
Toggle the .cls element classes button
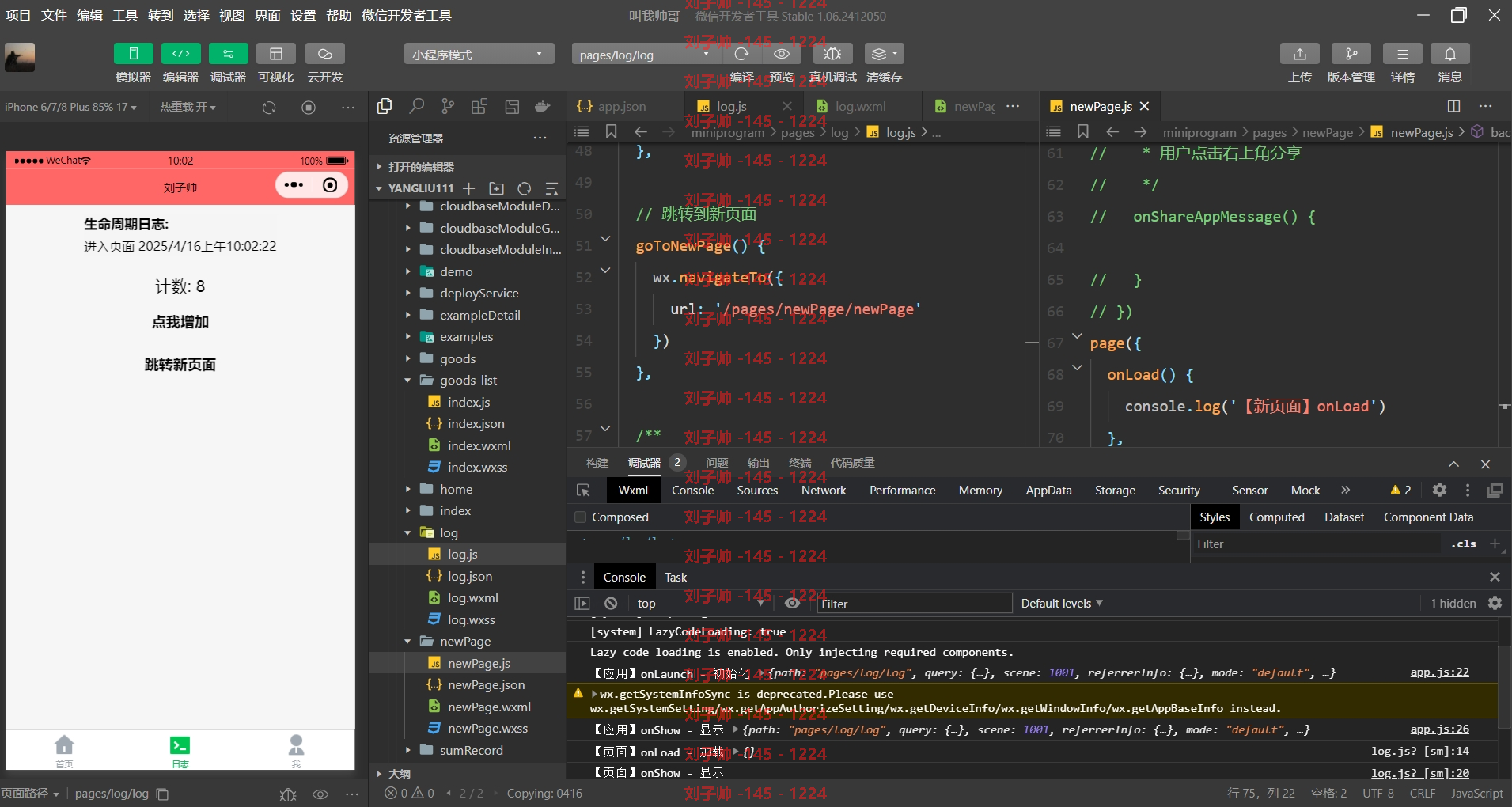click(1463, 544)
